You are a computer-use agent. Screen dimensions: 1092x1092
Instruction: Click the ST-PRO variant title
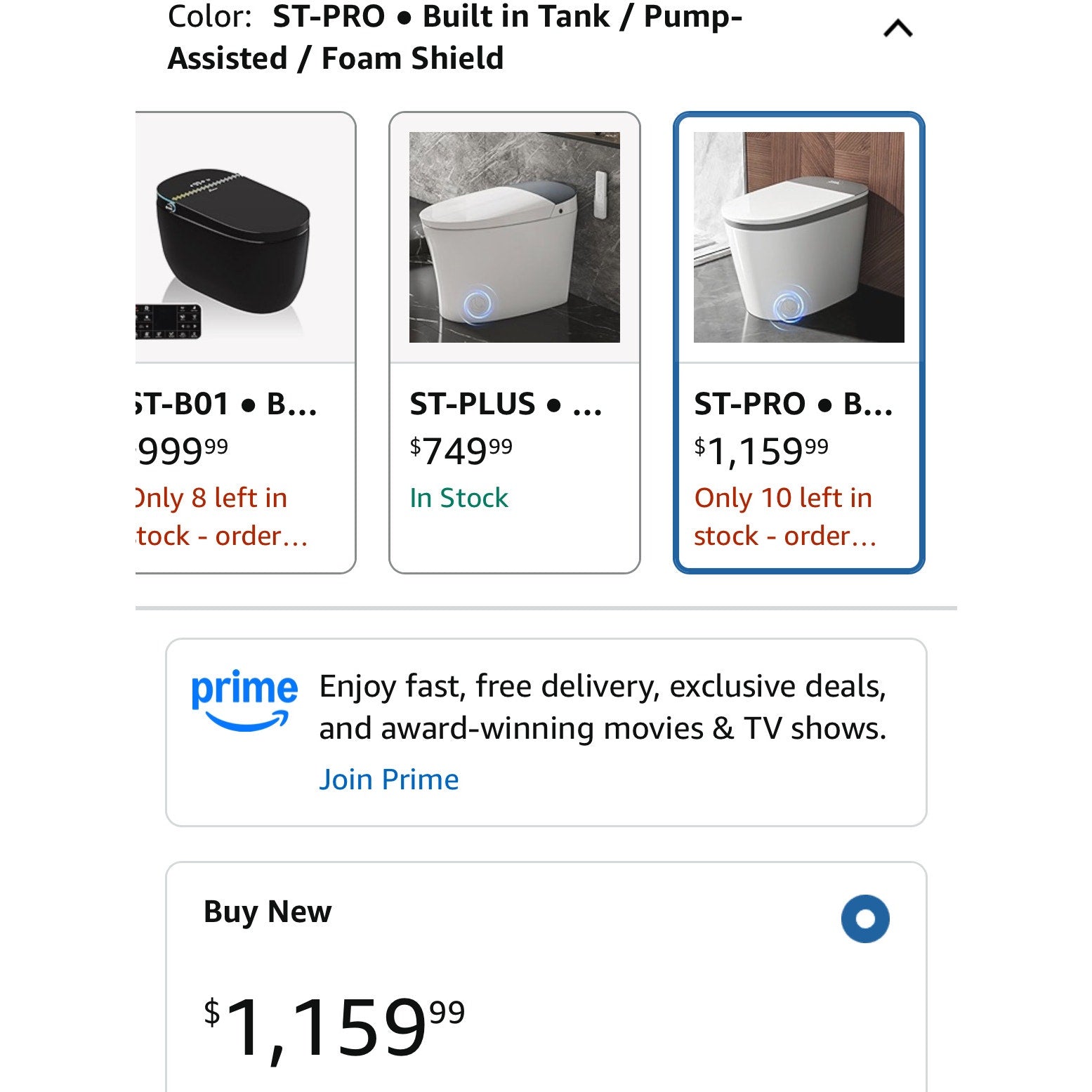793,404
